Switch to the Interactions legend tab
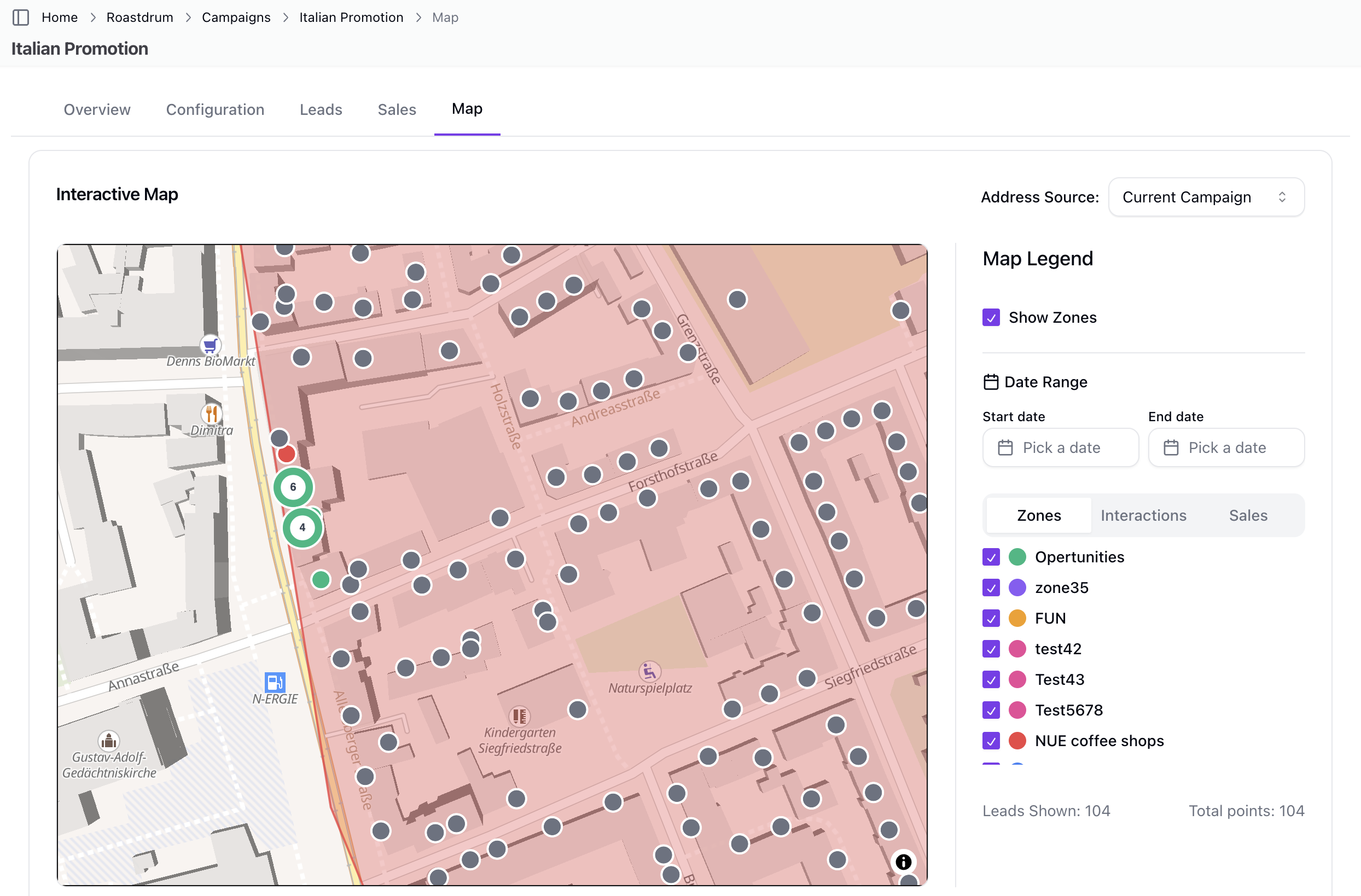The image size is (1361, 896). [1143, 515]
